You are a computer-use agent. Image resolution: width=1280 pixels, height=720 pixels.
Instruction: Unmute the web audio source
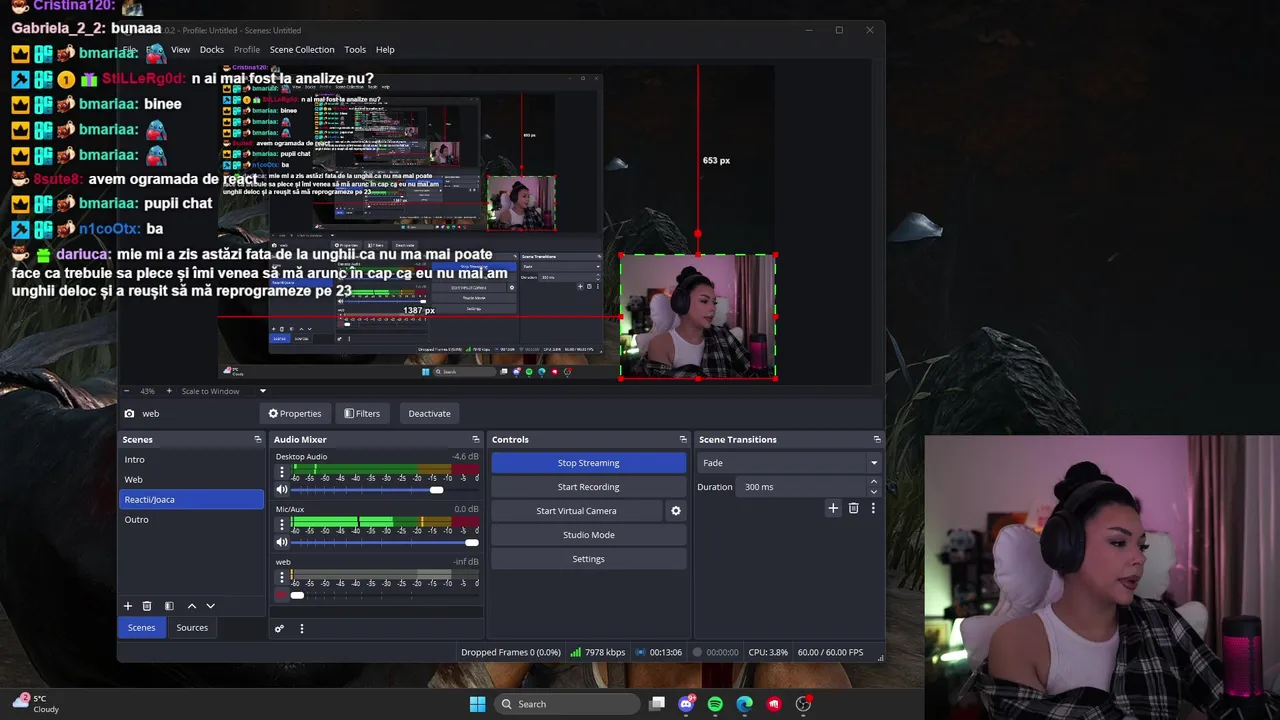282,595
